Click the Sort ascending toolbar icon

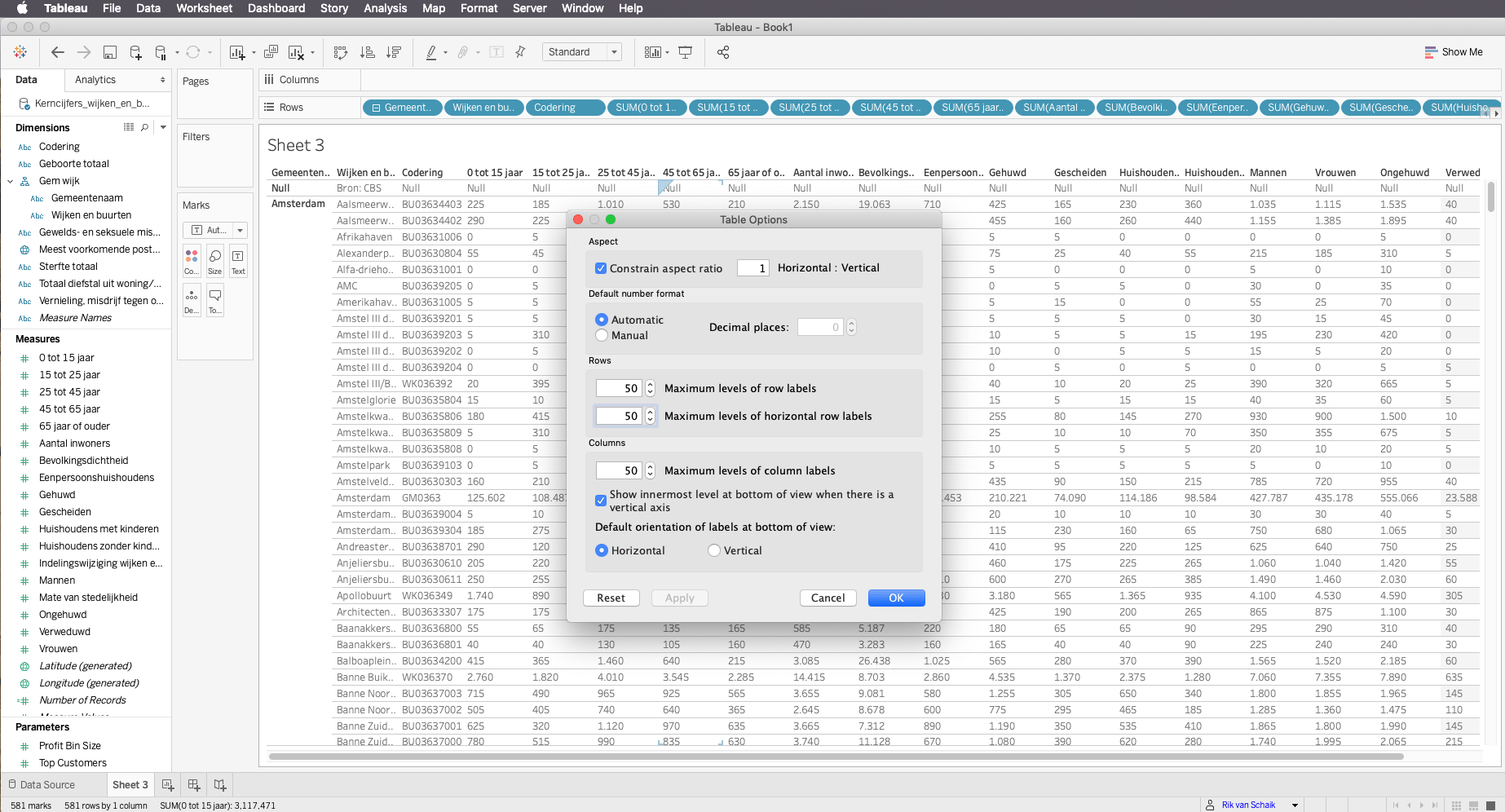tap(368, 52)
